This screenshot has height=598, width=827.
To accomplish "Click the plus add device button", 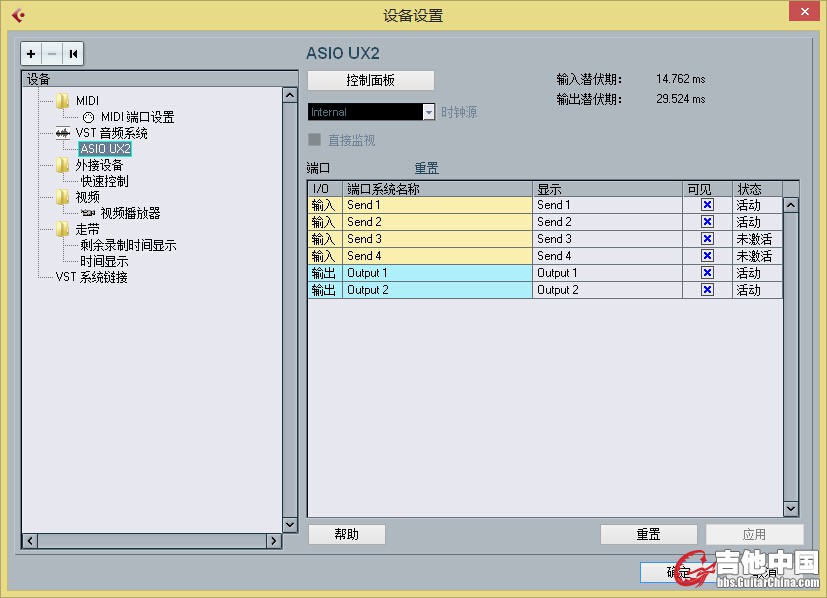I will [x=31, y=53].
